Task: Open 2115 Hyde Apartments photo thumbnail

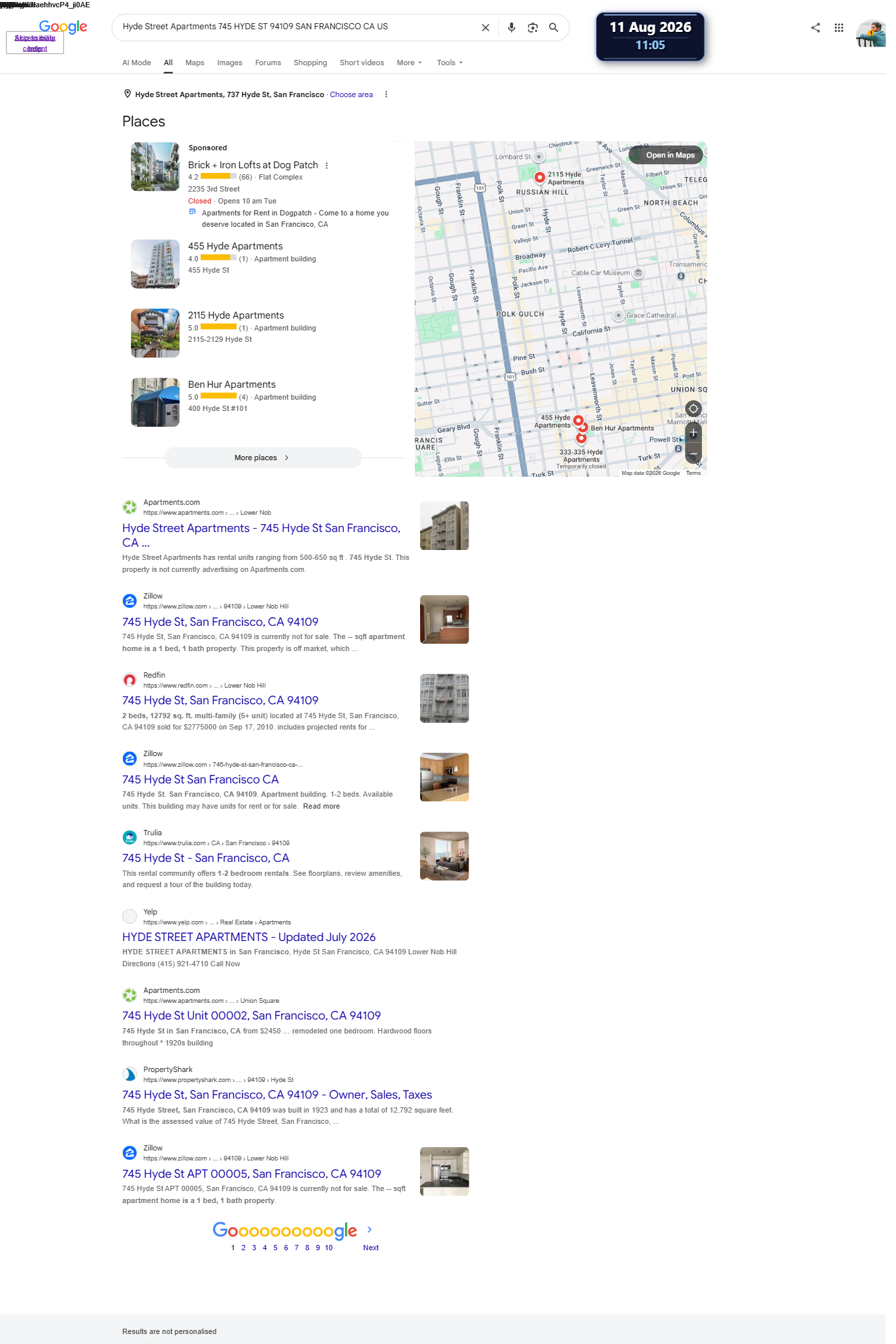Action: click(x=155, y=333)
